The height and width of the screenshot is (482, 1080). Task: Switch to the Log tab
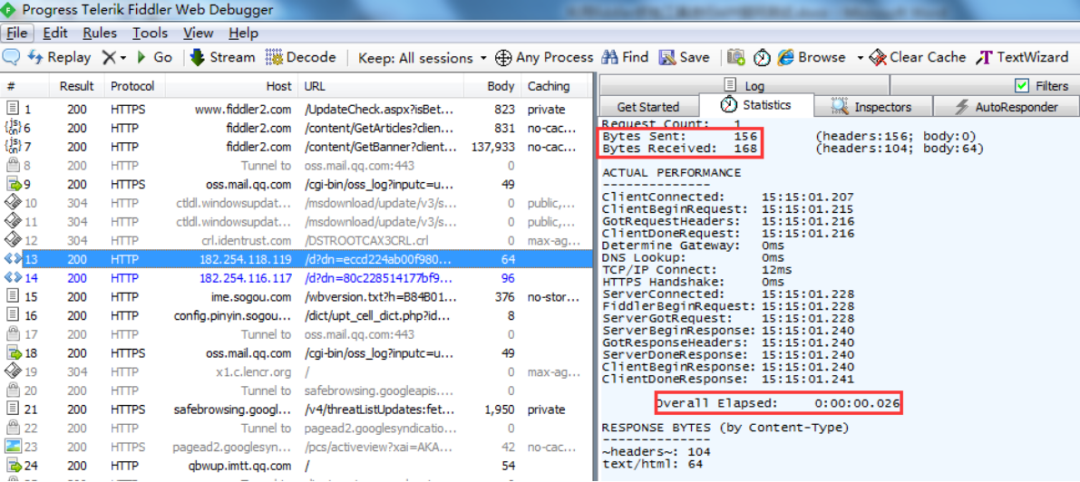point(744,85)
